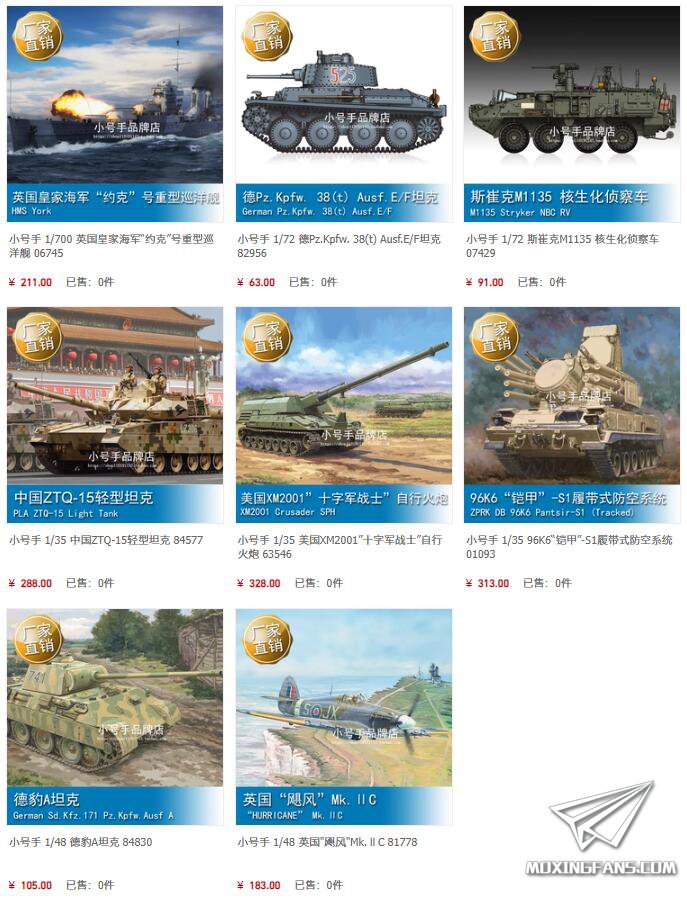The width and height of the screenshot is (687, 903).
Task: Open the M1135 Stryker NBC RV image
Action: click(x=572, y=113)
